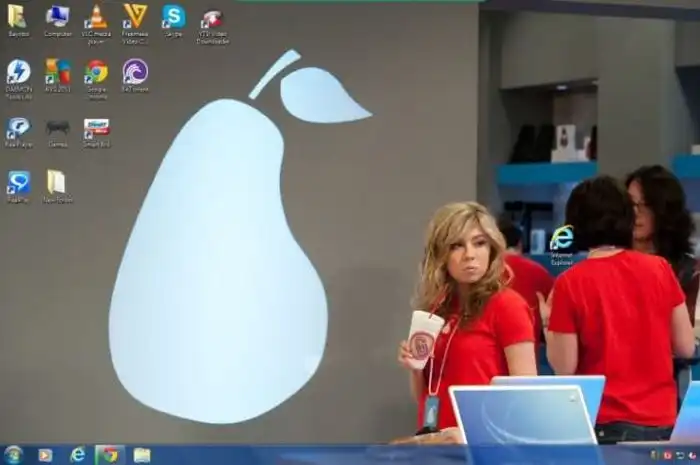Open the Windows Start menu
700x465 pixels.
[x=13, y=455]
